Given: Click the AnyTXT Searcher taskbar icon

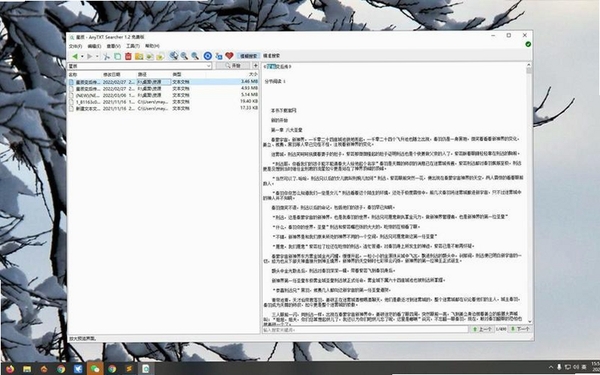Looking at the screenshot, I should (x=146, y=369).
